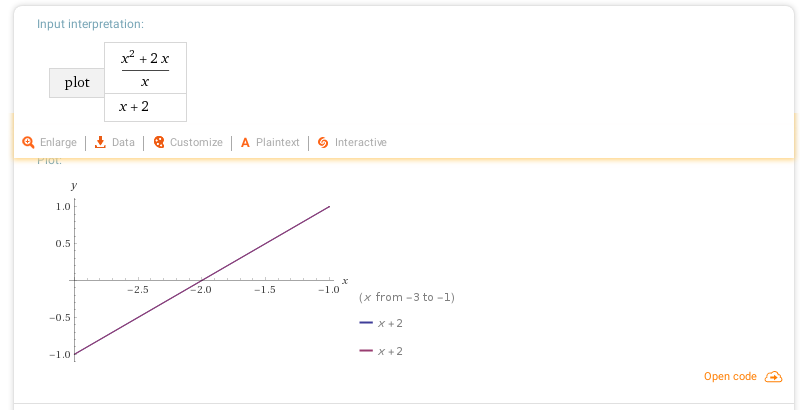Click the plot keyword box
The height and width of the screenshot is (410, 800).
pos(77,83)
